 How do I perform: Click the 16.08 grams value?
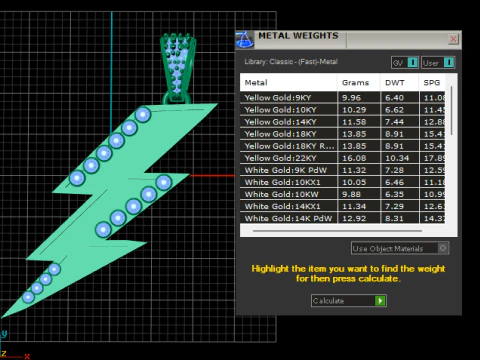(354, 158)
